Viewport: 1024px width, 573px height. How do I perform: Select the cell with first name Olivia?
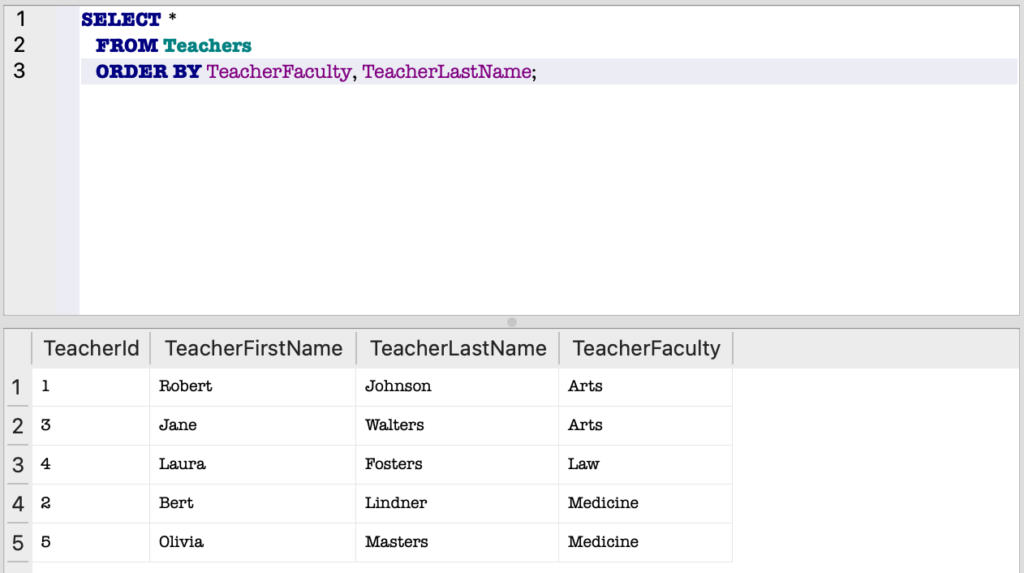[181, 542]
